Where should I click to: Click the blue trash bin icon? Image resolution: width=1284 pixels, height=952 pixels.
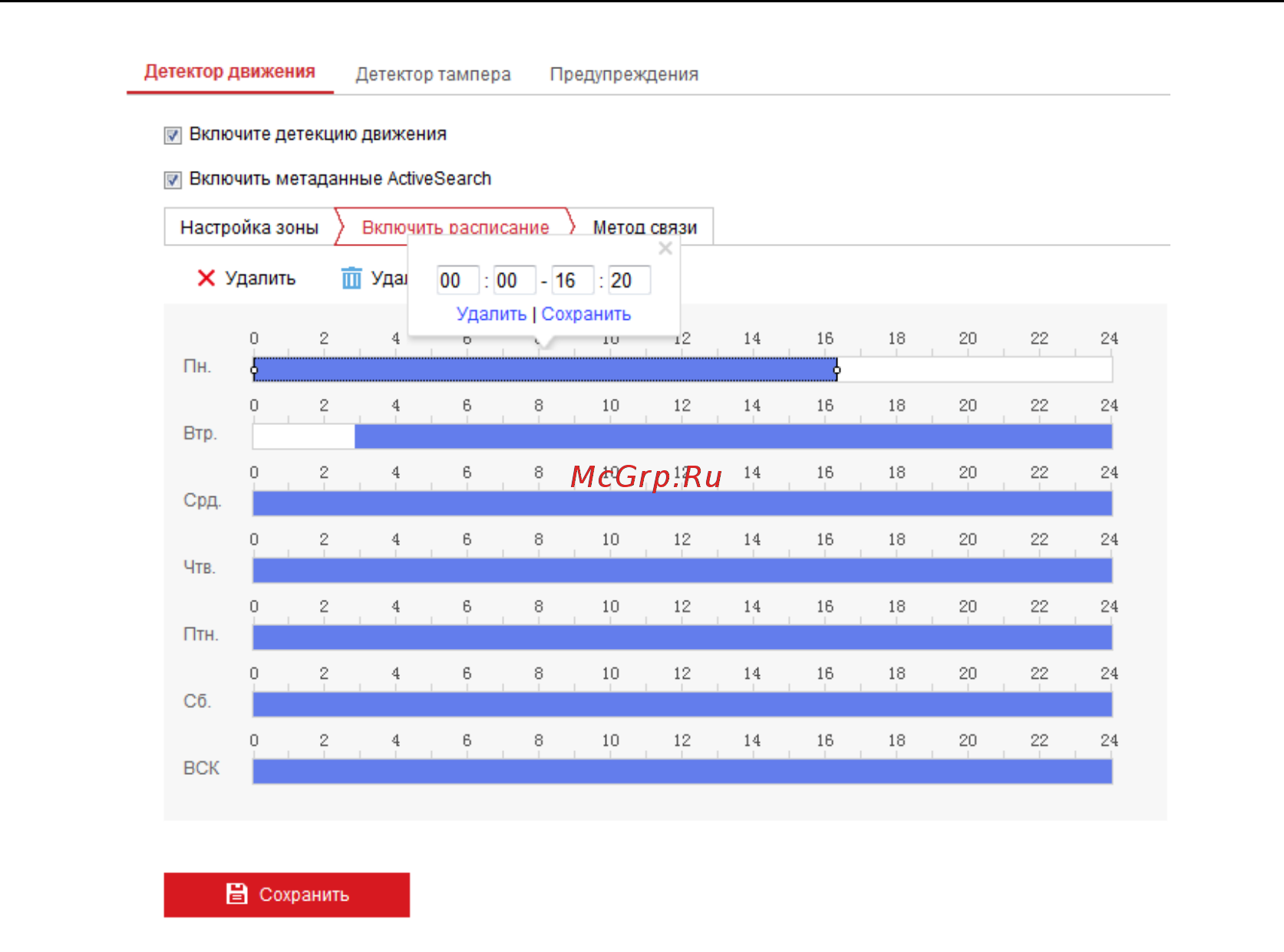tap(352, 278)
